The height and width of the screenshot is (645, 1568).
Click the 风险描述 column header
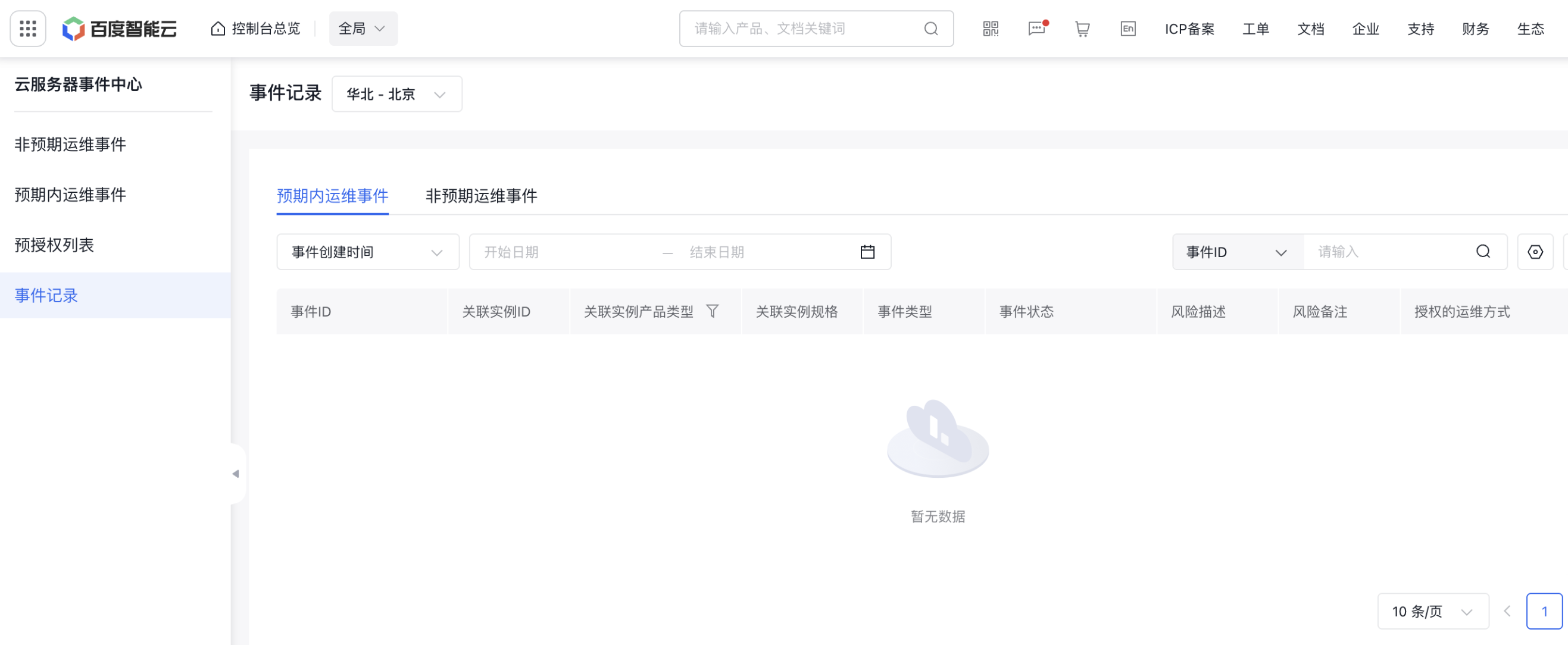click(x=1217, y=312)
